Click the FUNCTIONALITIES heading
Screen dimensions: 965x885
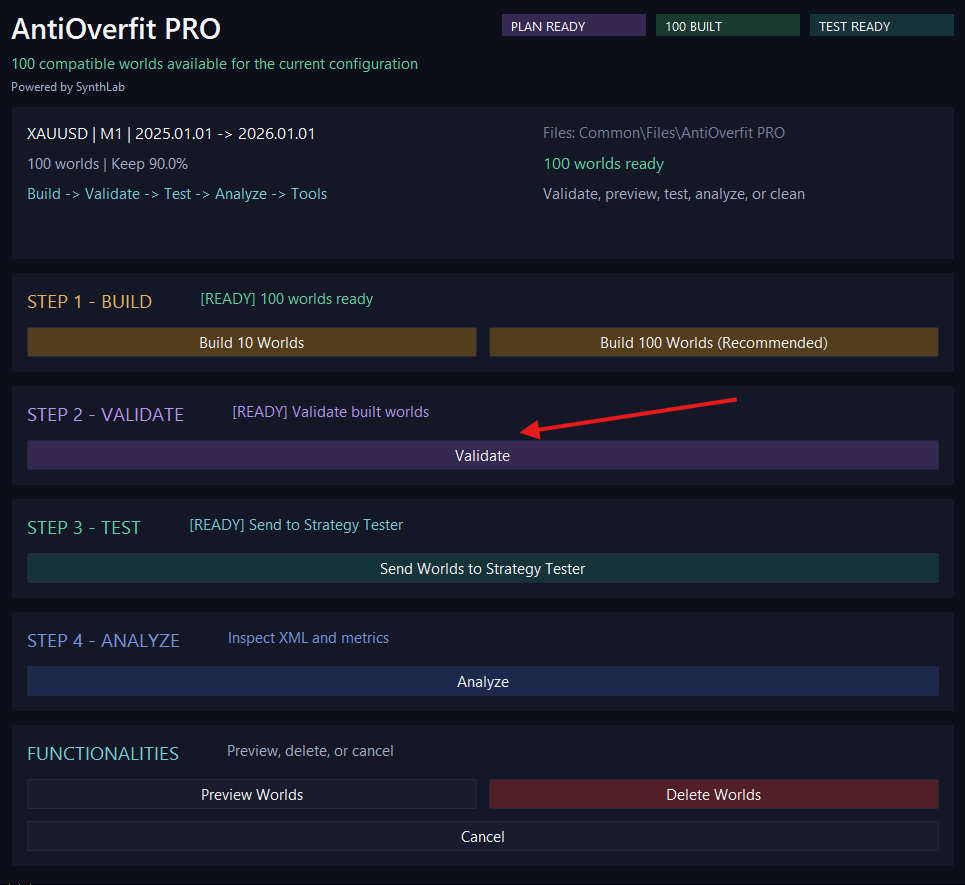point(103,753)
